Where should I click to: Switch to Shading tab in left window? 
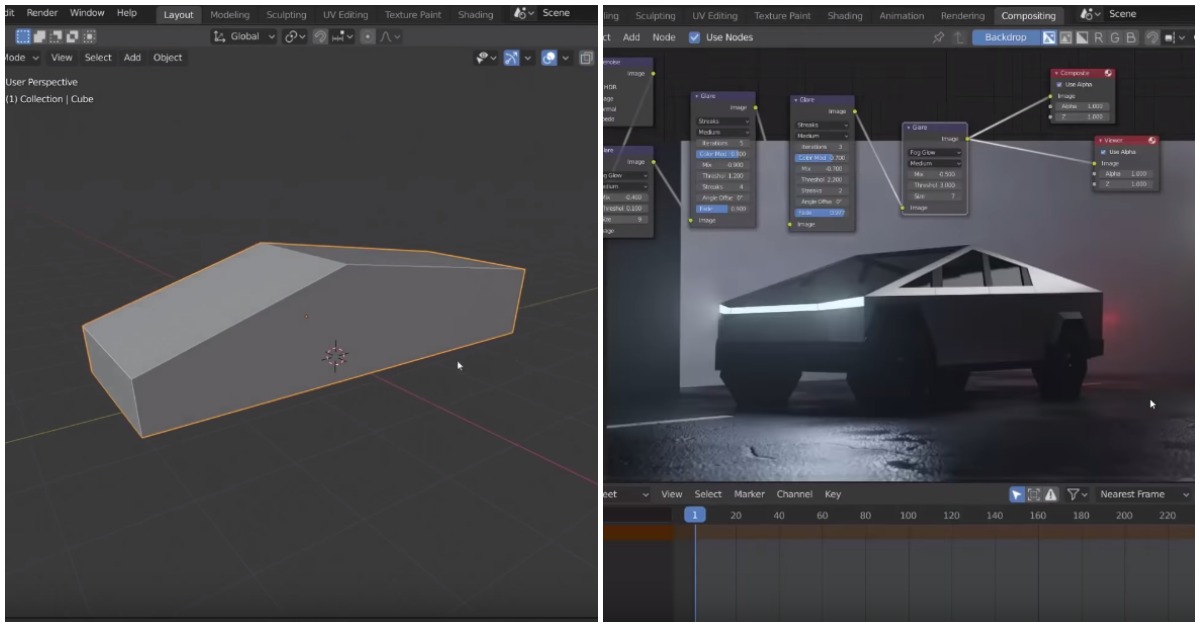tap(475, 15)
